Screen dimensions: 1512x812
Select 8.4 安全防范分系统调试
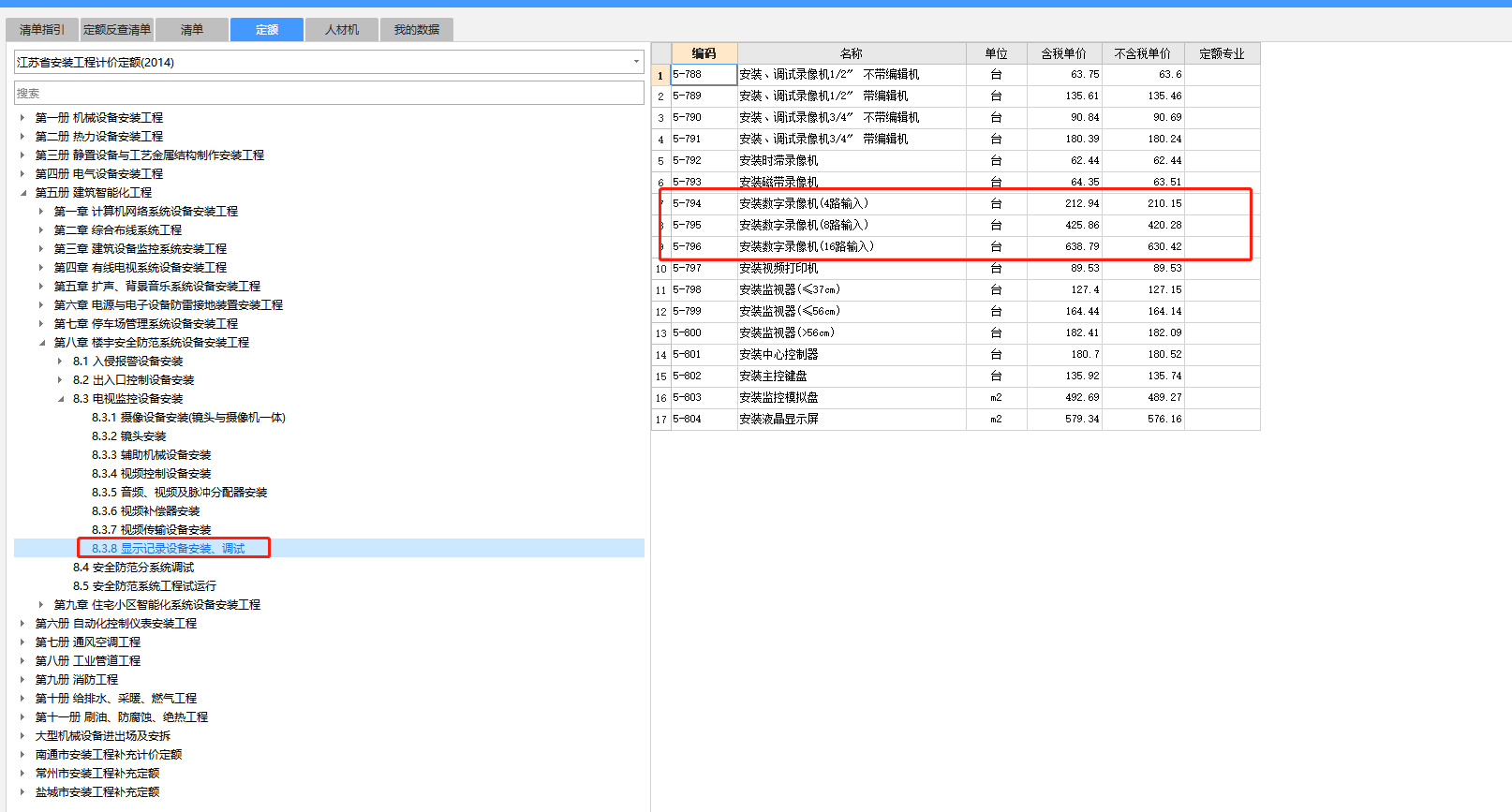point(134,568)
